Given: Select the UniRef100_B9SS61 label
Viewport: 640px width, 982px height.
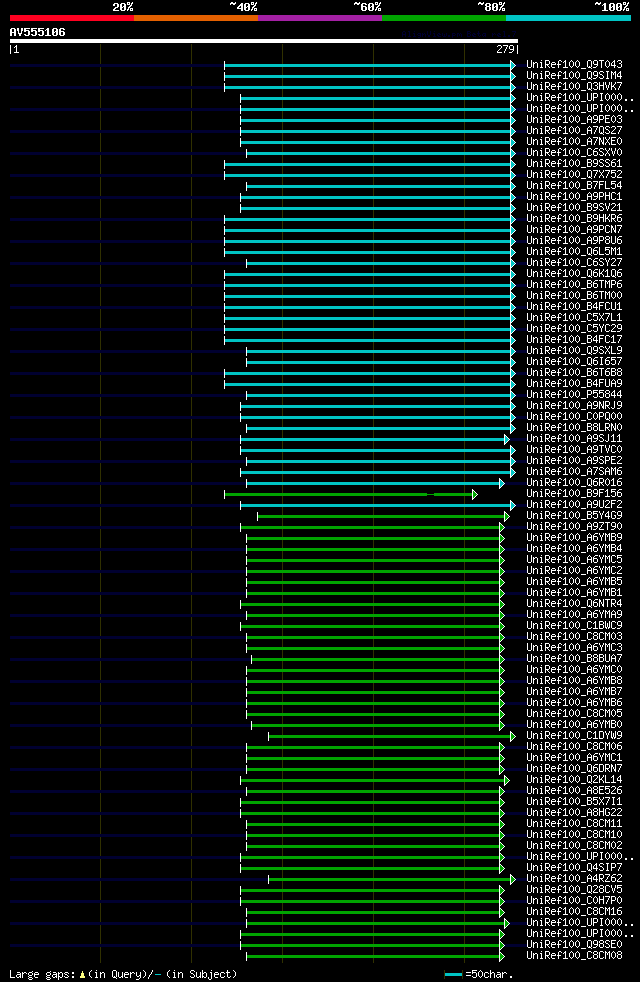Looking at the screenshot, I should pos(574,163).
